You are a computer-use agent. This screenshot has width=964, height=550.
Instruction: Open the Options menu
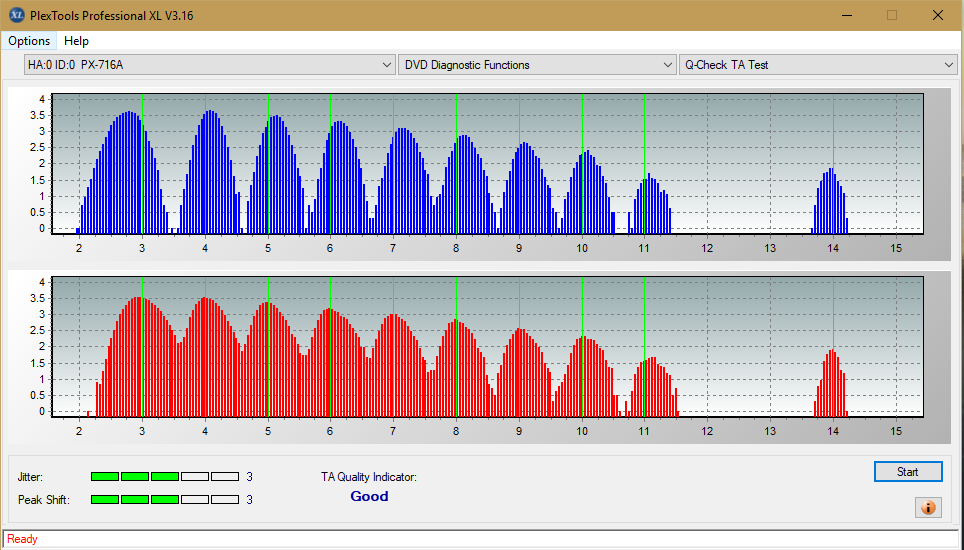pyautogui.click(x=29, y=41)
